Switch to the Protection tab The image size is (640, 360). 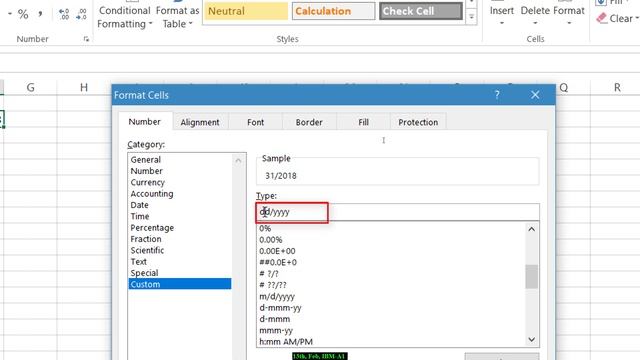pyautogui.click(x=418, y=122)
